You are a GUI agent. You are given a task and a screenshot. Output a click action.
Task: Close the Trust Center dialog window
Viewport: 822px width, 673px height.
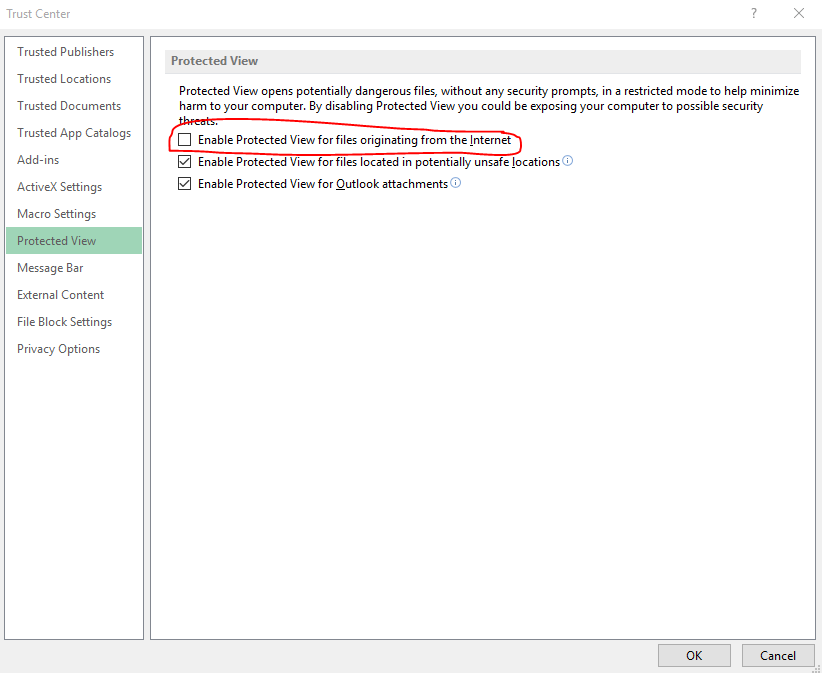click(x=798, y=14)
